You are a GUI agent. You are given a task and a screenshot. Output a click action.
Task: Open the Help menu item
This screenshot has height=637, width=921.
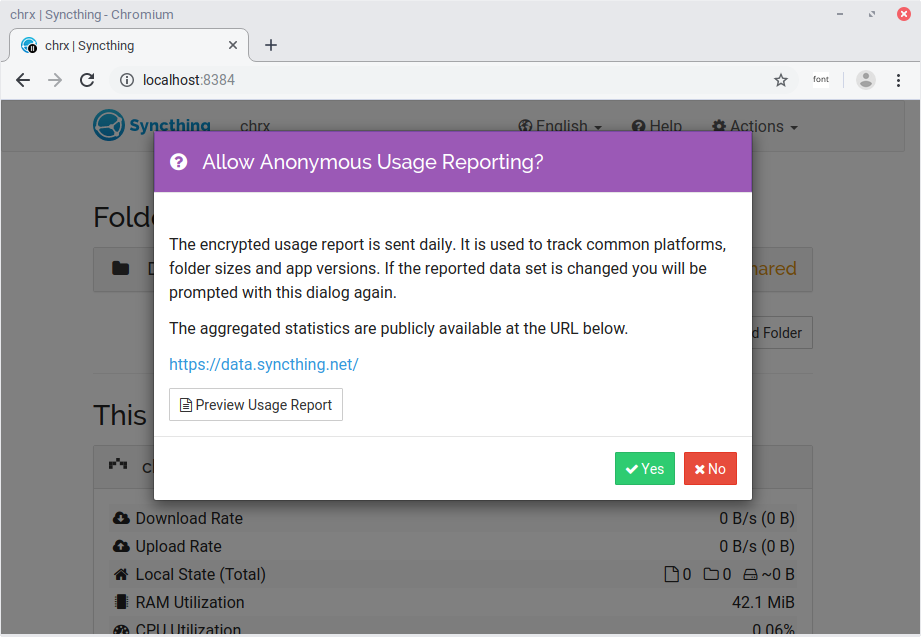coord(657,126)
